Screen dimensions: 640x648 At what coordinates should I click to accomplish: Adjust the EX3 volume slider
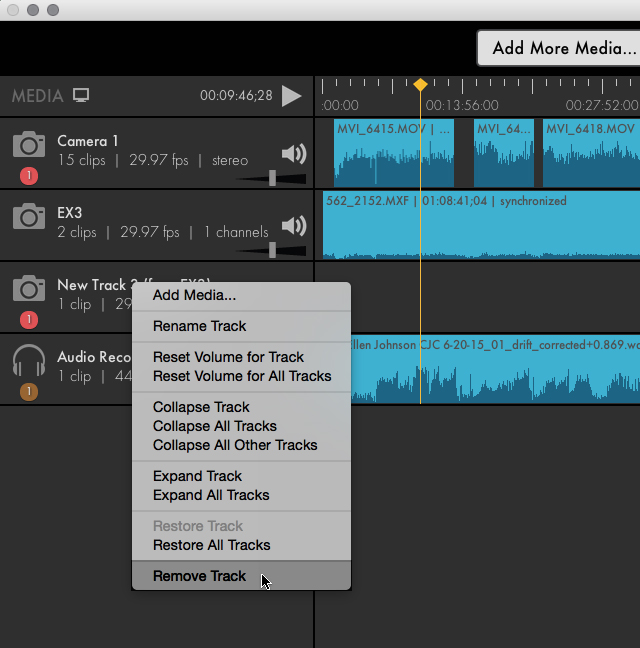(x=272, y=250)
